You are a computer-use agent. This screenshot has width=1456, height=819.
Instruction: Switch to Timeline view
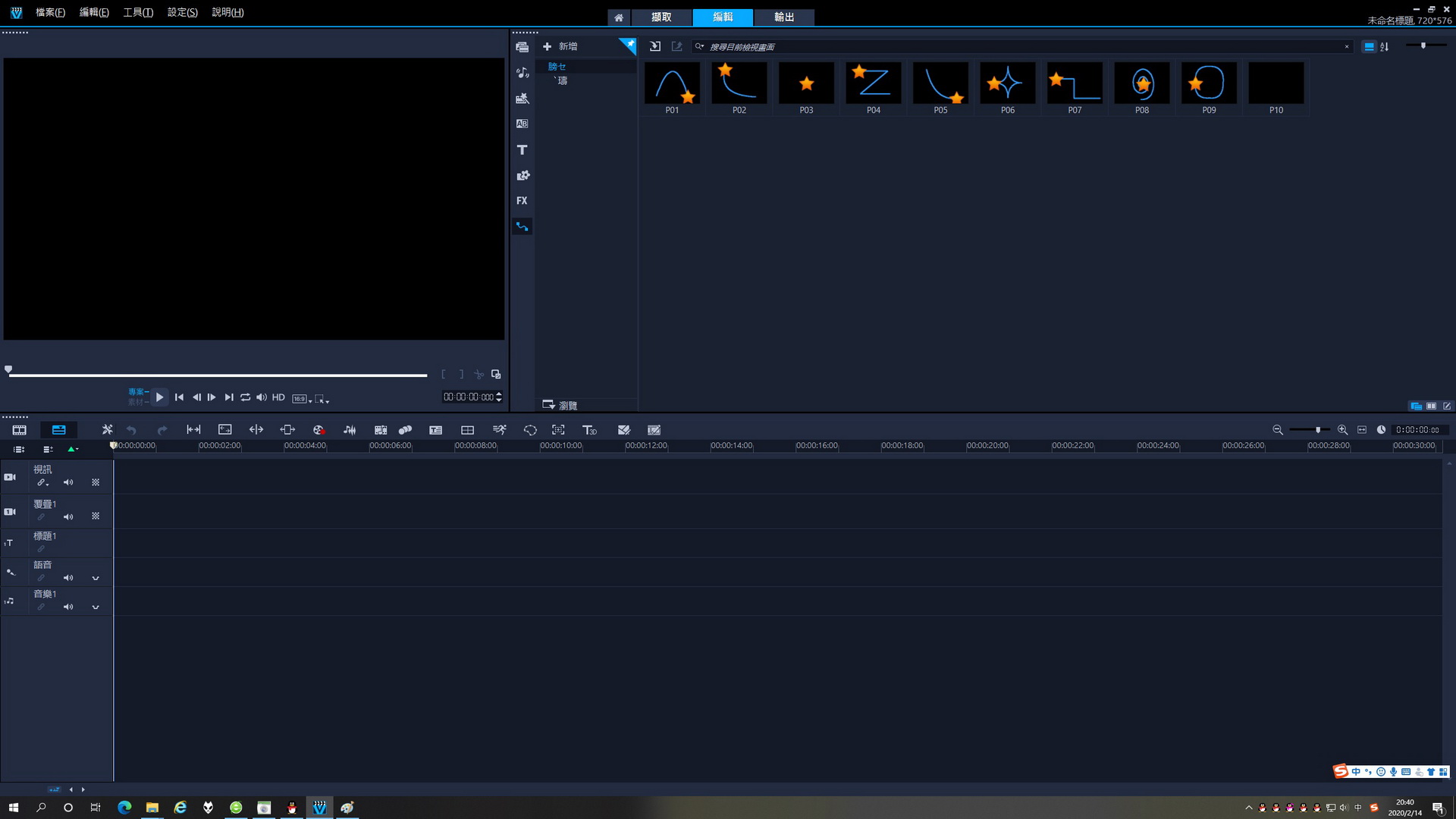[58, 430]
